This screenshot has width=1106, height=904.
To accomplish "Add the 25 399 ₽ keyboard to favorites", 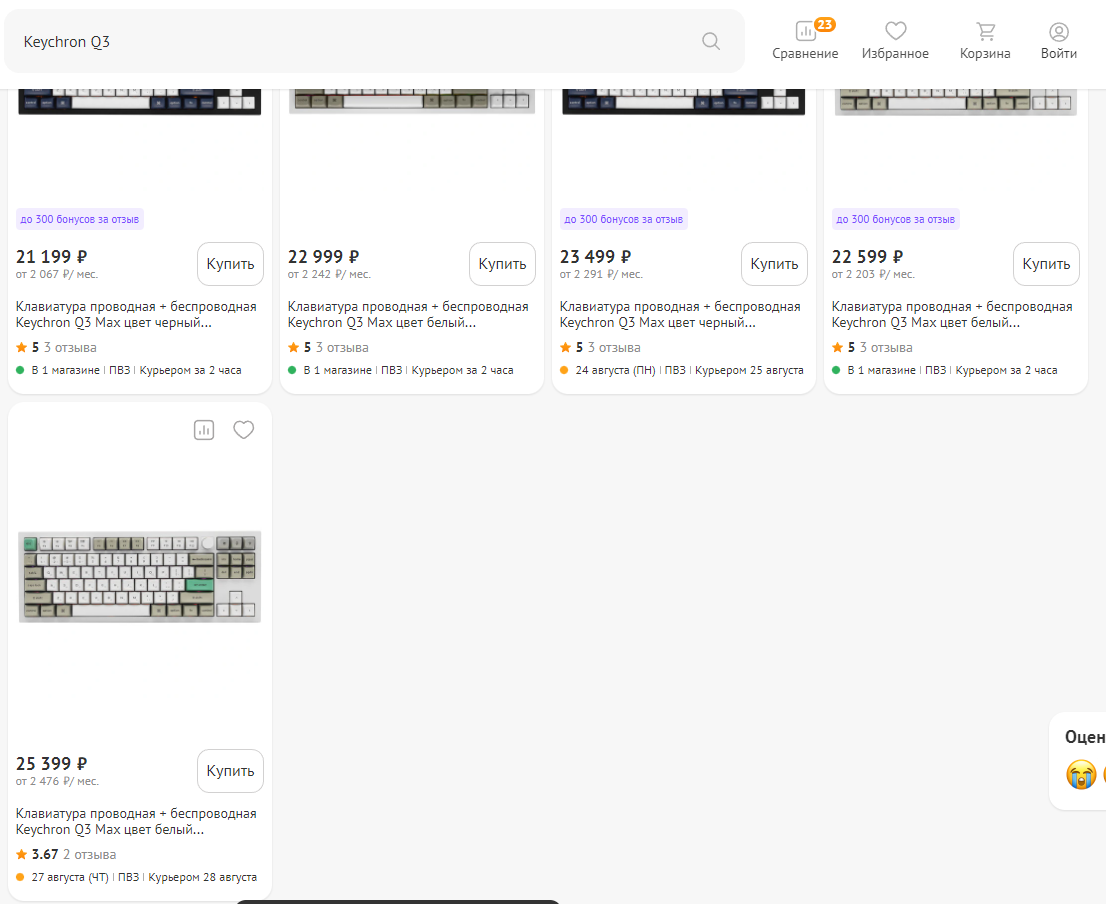I will [243, 430].
